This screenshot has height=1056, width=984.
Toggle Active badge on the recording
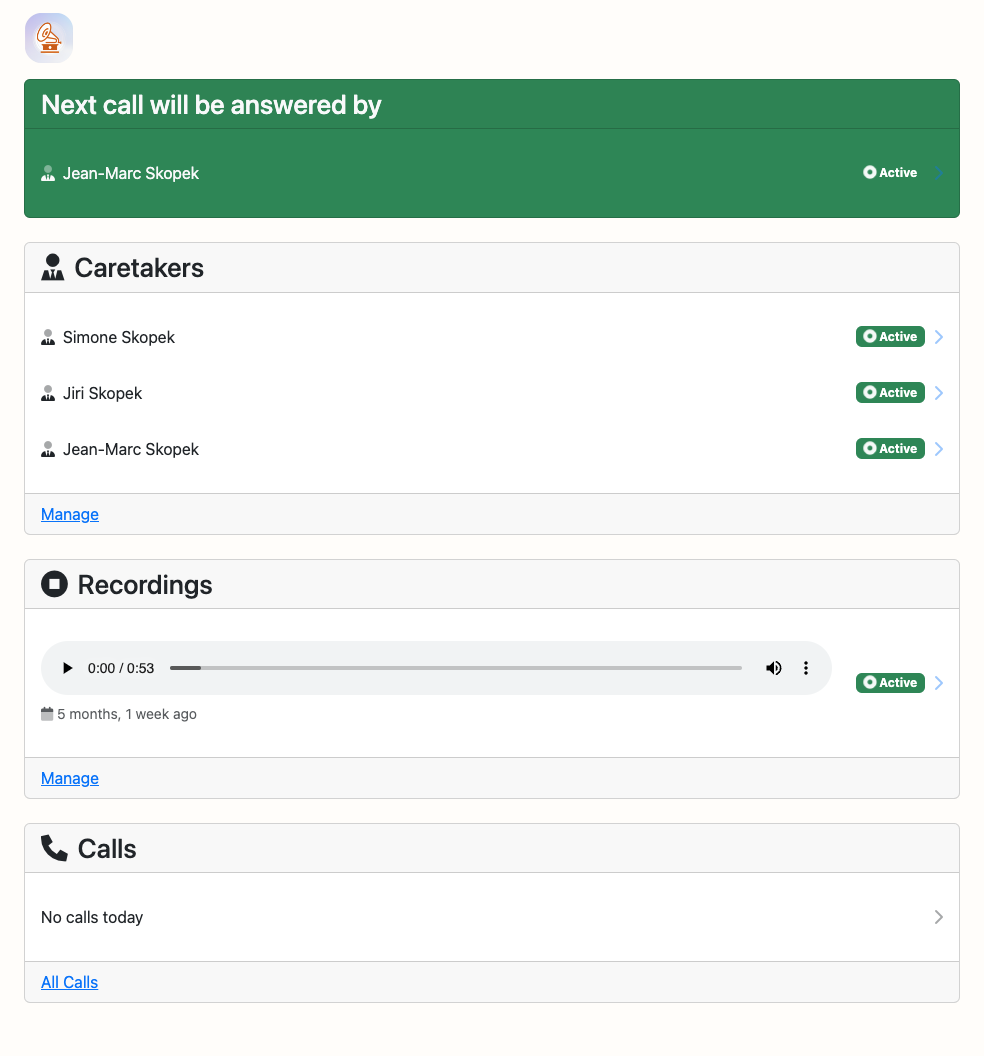coord(890,682)
